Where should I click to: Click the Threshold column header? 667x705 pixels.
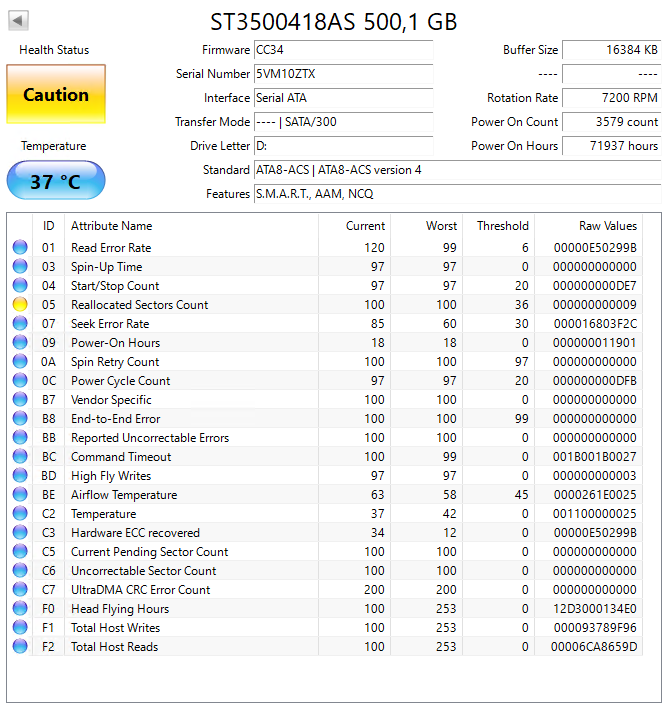point(498,226)
